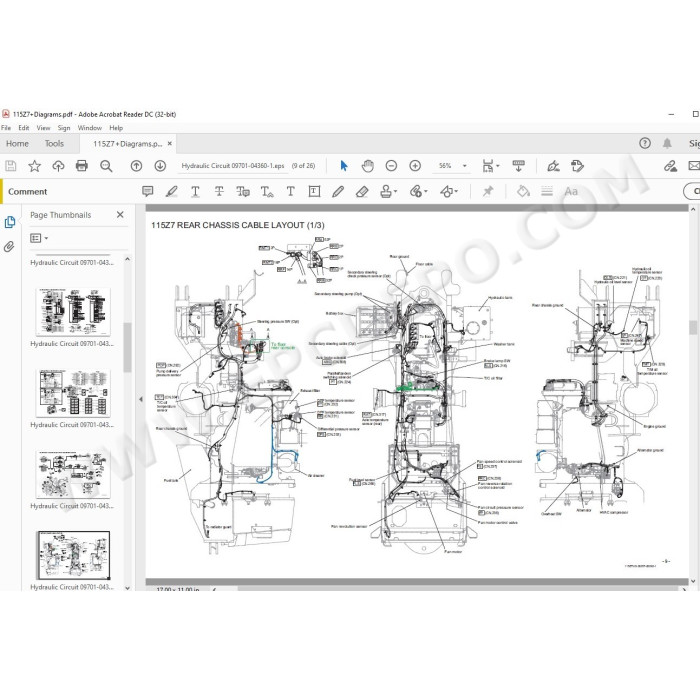Click the scrolling mode keyboard icon
The width and height of the screenshot is (700, 700).
tap(518, 166)
